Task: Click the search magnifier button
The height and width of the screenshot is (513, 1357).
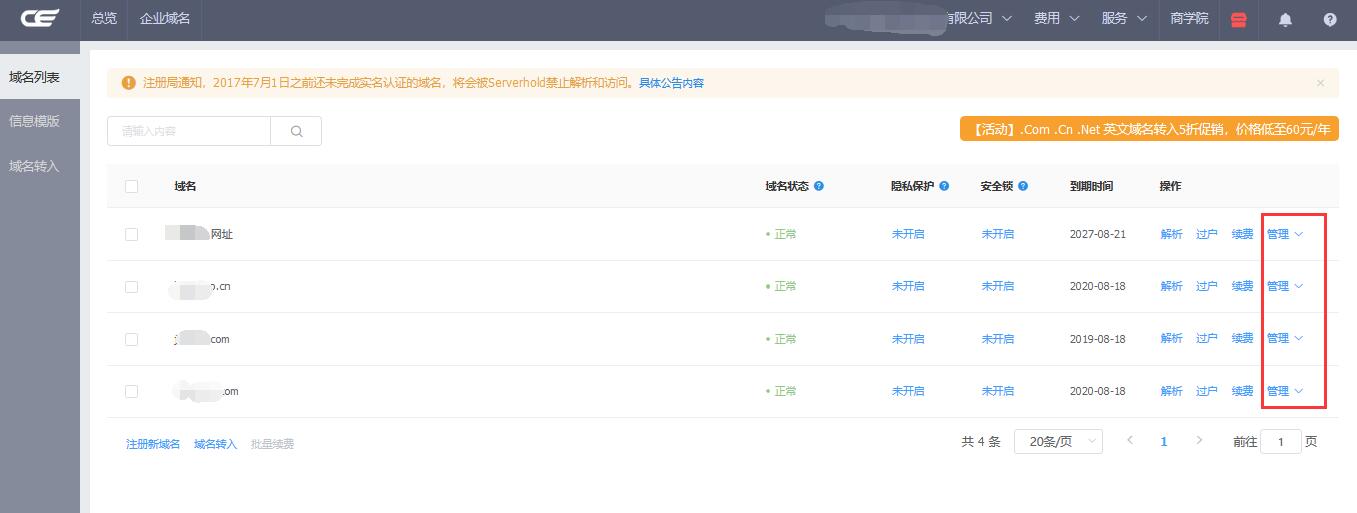Action: click(x=296, y=131)
